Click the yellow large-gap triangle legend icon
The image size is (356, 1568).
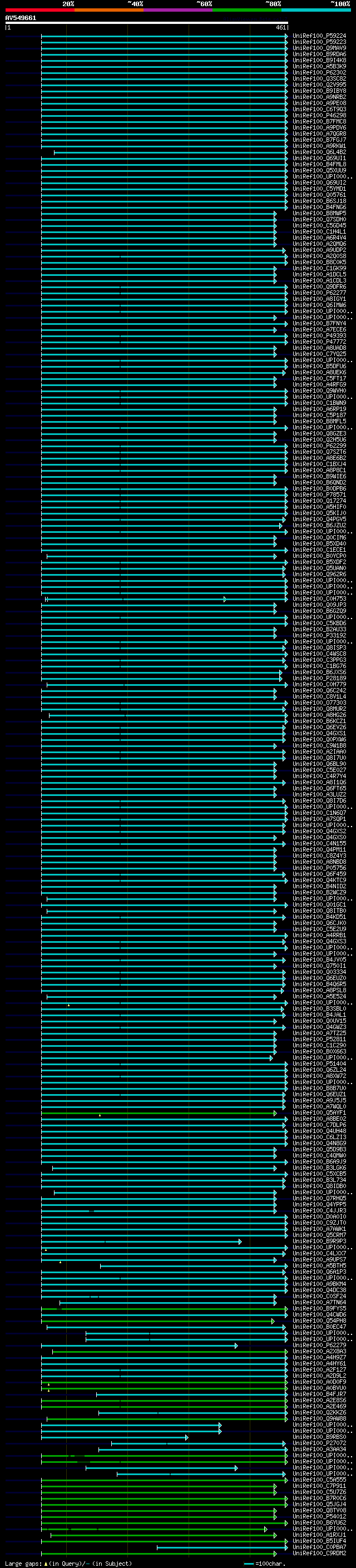coord(46,1563)
